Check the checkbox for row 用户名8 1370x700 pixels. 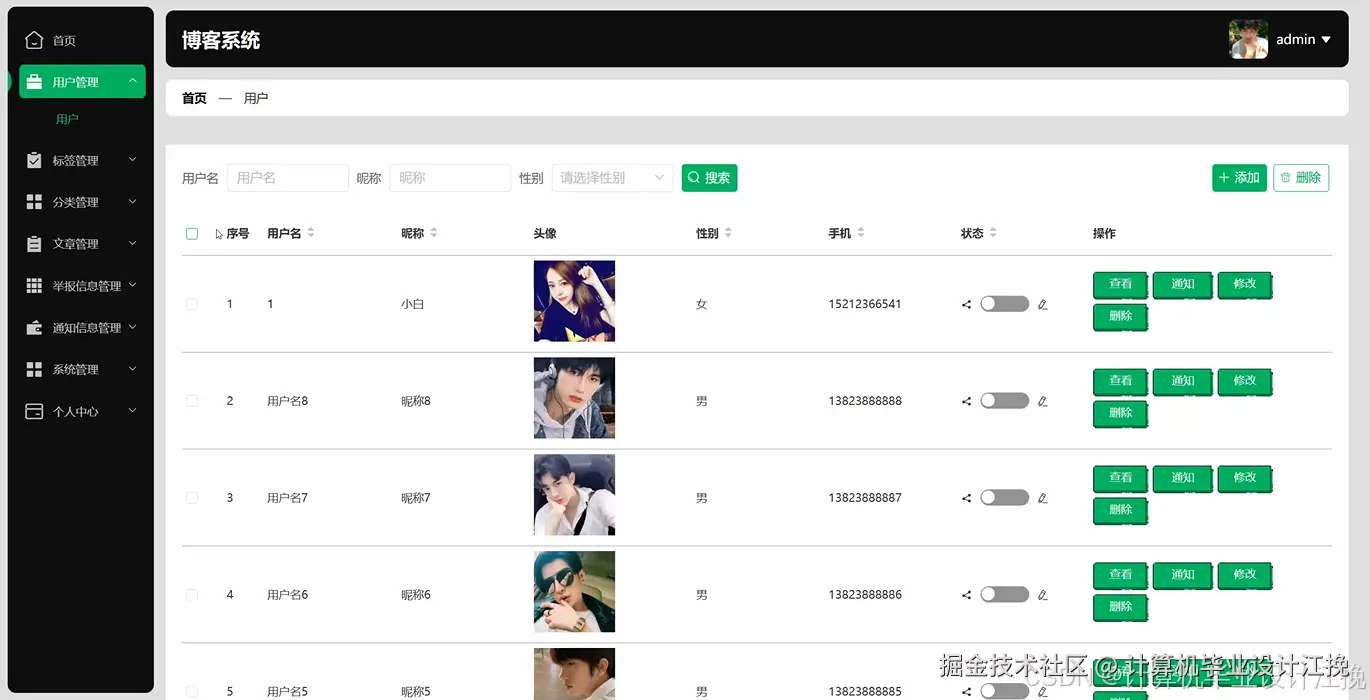(192, 401)
